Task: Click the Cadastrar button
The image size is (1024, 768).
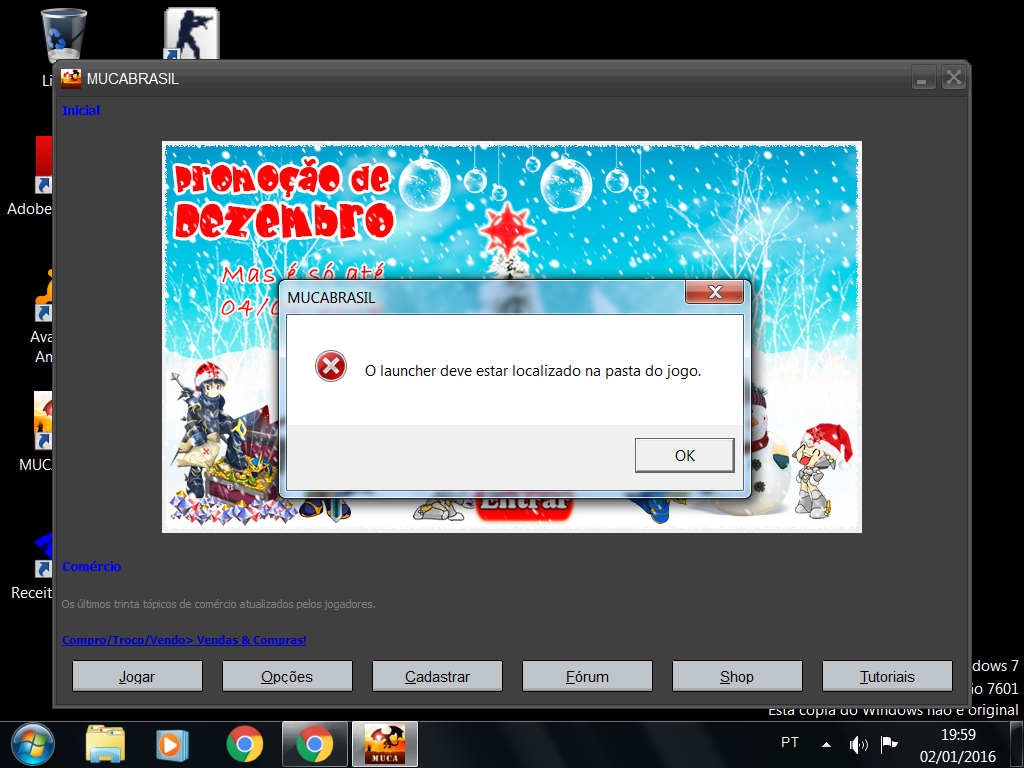Action: 437,676
